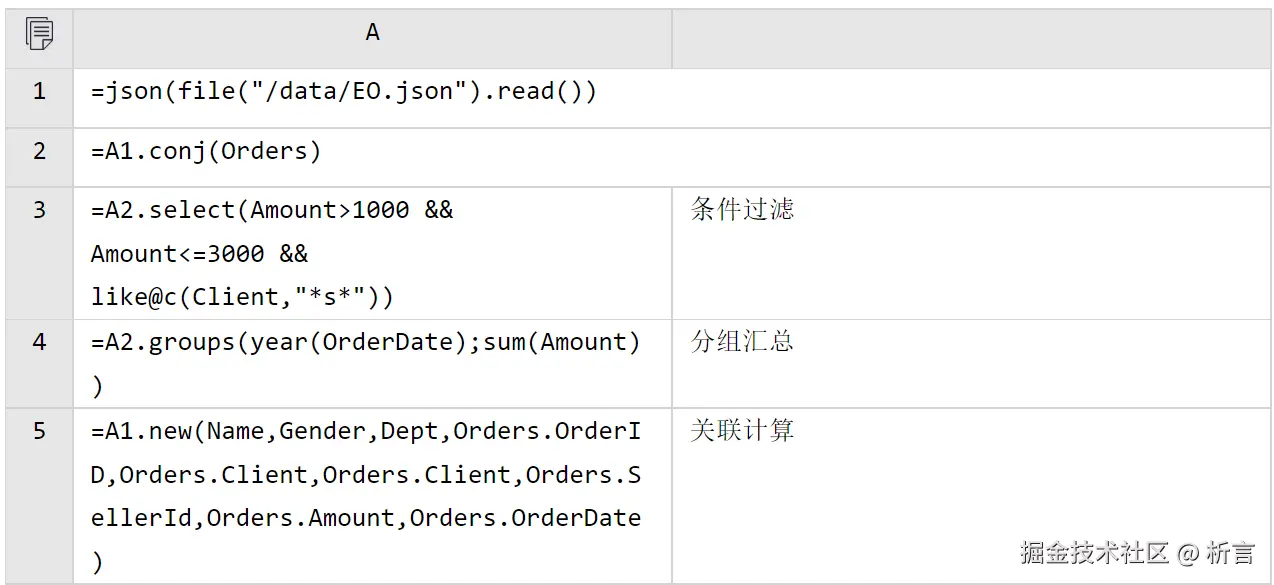
Task: Select row header 3
Action: pos(39,210)
